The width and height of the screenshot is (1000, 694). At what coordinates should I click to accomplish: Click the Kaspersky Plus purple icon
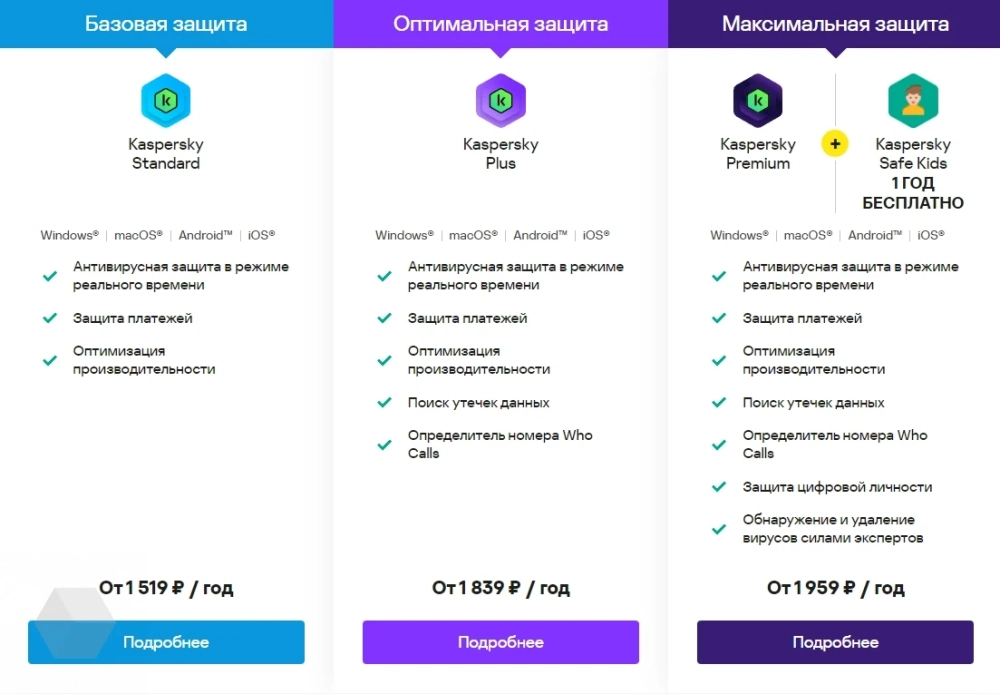(500, 101)
